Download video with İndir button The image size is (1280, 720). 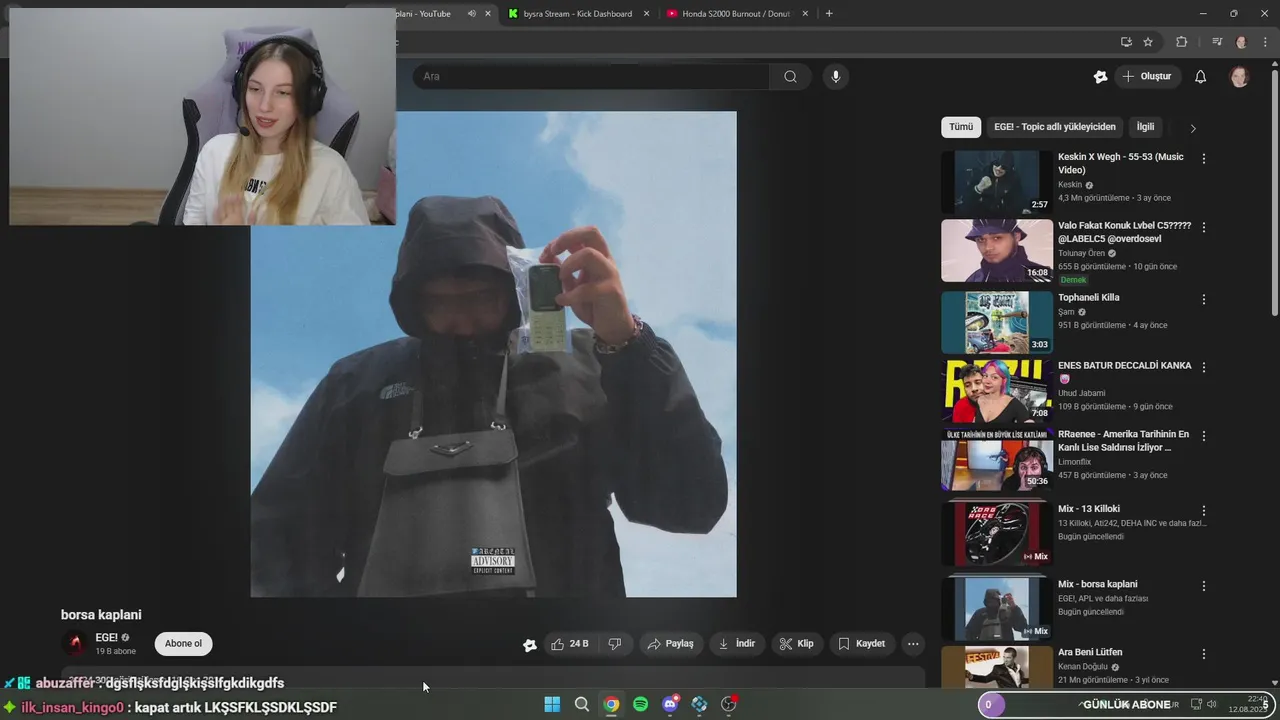[x=736, y=644]
